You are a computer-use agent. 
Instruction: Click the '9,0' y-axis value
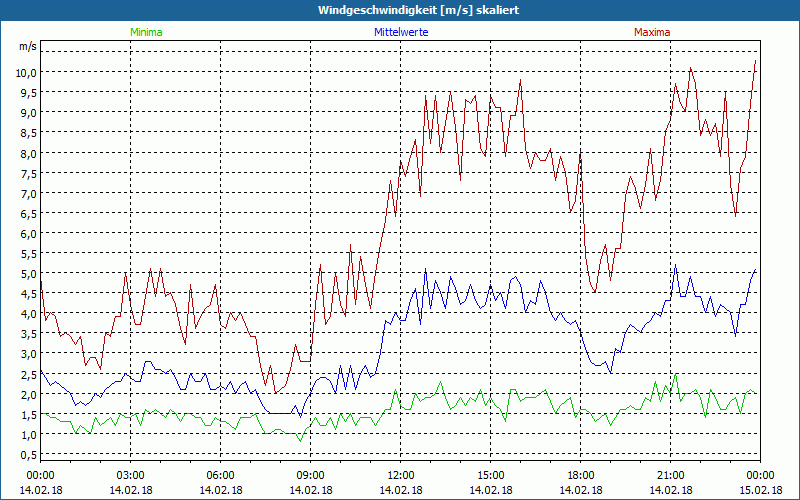(x=28, y=113)
